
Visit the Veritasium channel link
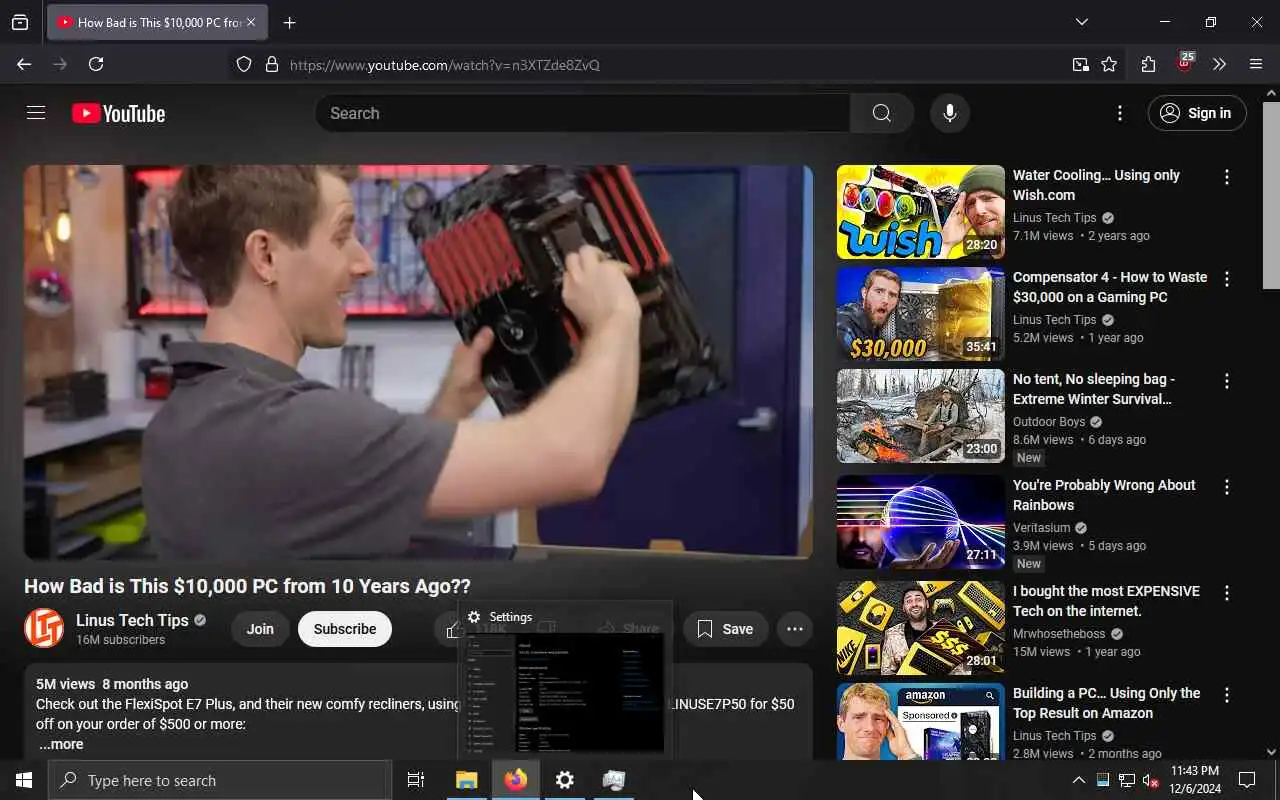[1041, 528]
